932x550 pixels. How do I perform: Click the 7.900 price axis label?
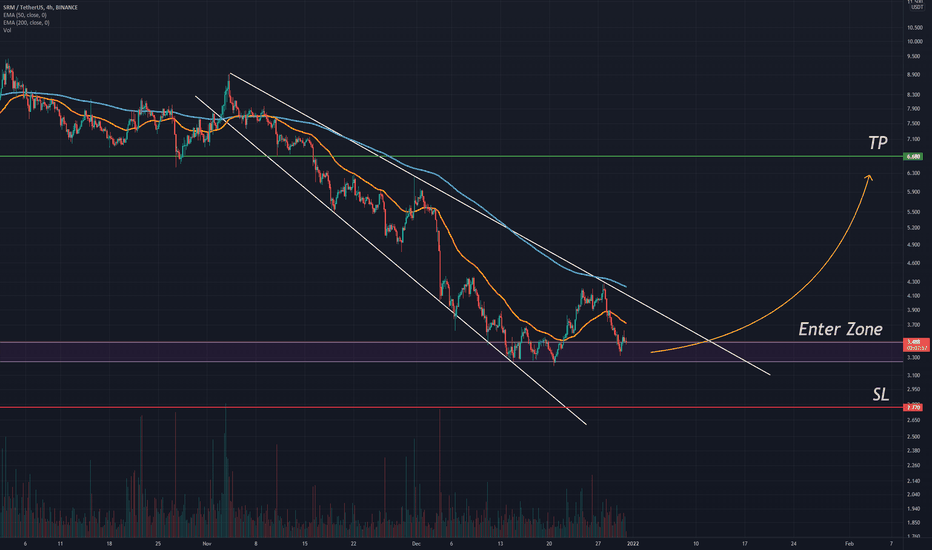(x=915, y=109)
